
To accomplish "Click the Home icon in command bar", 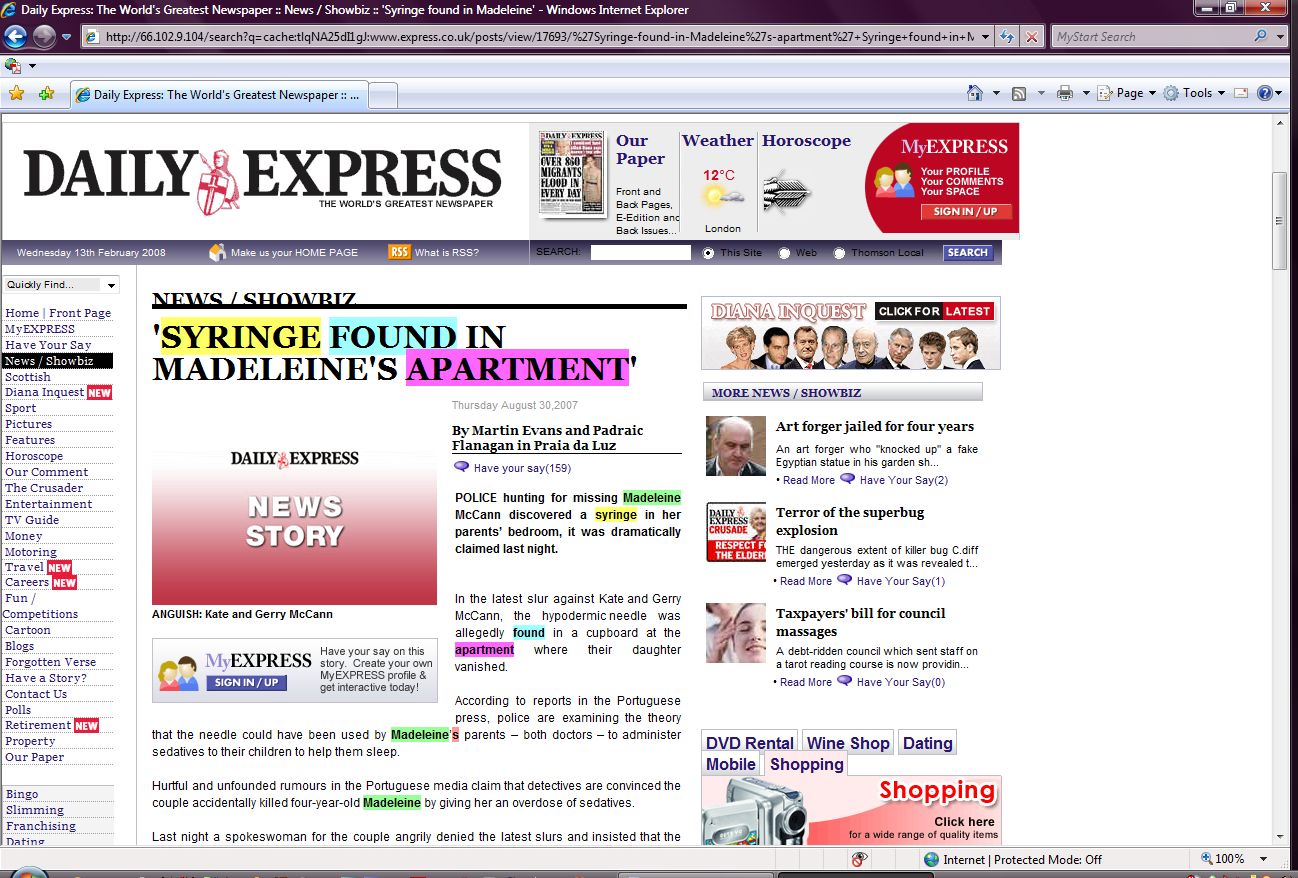I will pos(975,93).
